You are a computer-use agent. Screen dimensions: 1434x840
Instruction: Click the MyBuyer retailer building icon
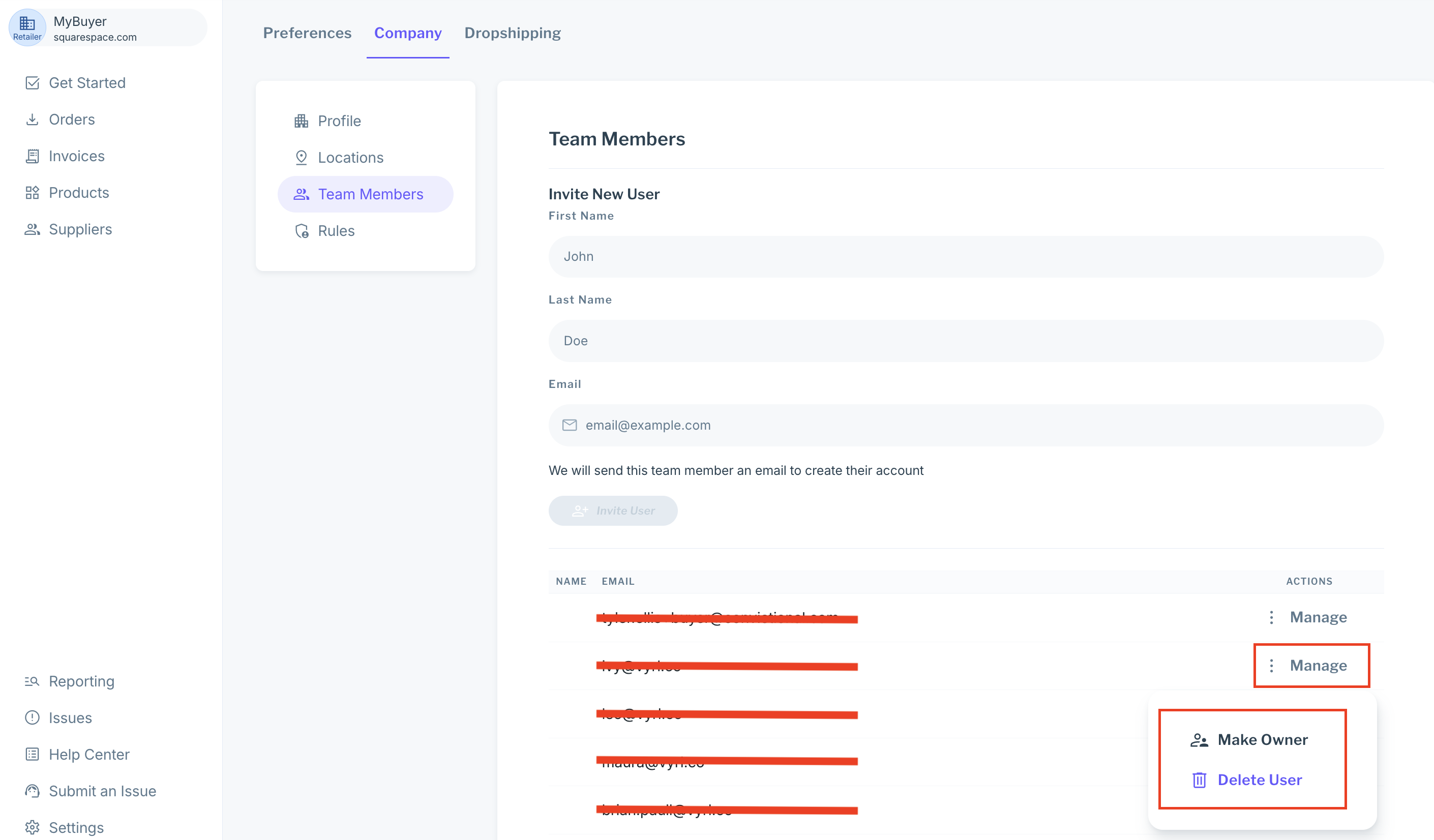pyautogui.click(x=27, y=23)
